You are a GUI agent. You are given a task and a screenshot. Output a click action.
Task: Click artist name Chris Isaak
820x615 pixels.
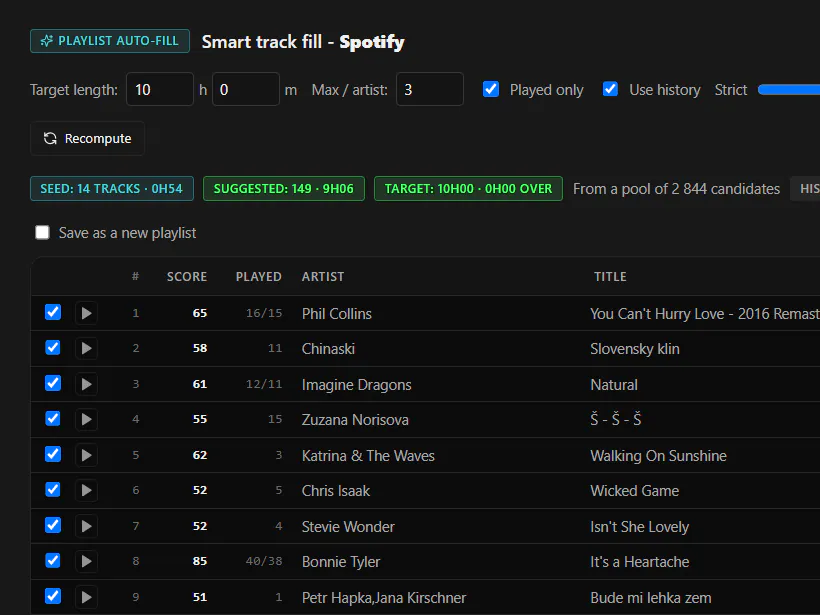coord(336,491)
